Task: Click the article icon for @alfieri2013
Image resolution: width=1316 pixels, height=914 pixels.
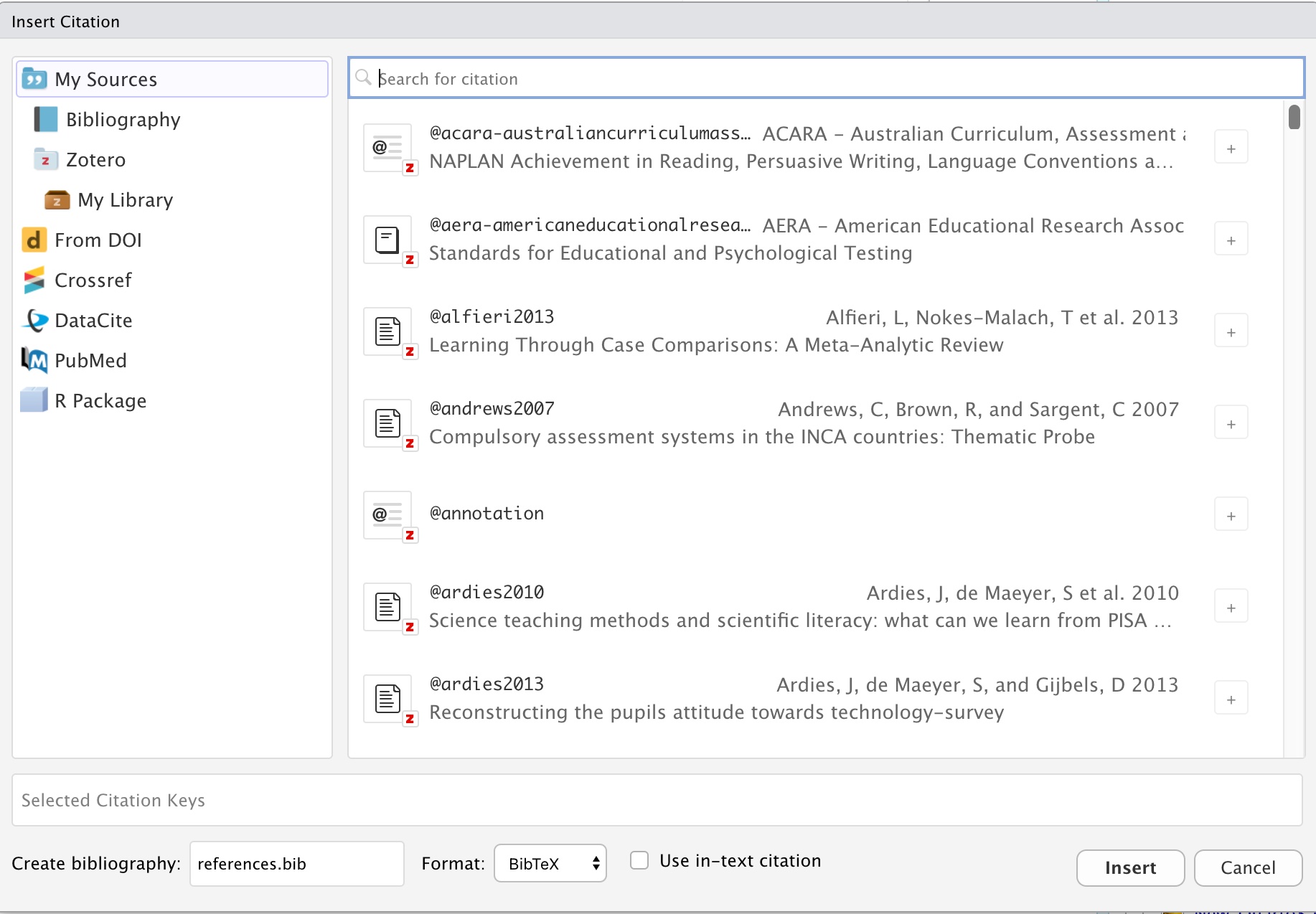Action: [387, 331]
